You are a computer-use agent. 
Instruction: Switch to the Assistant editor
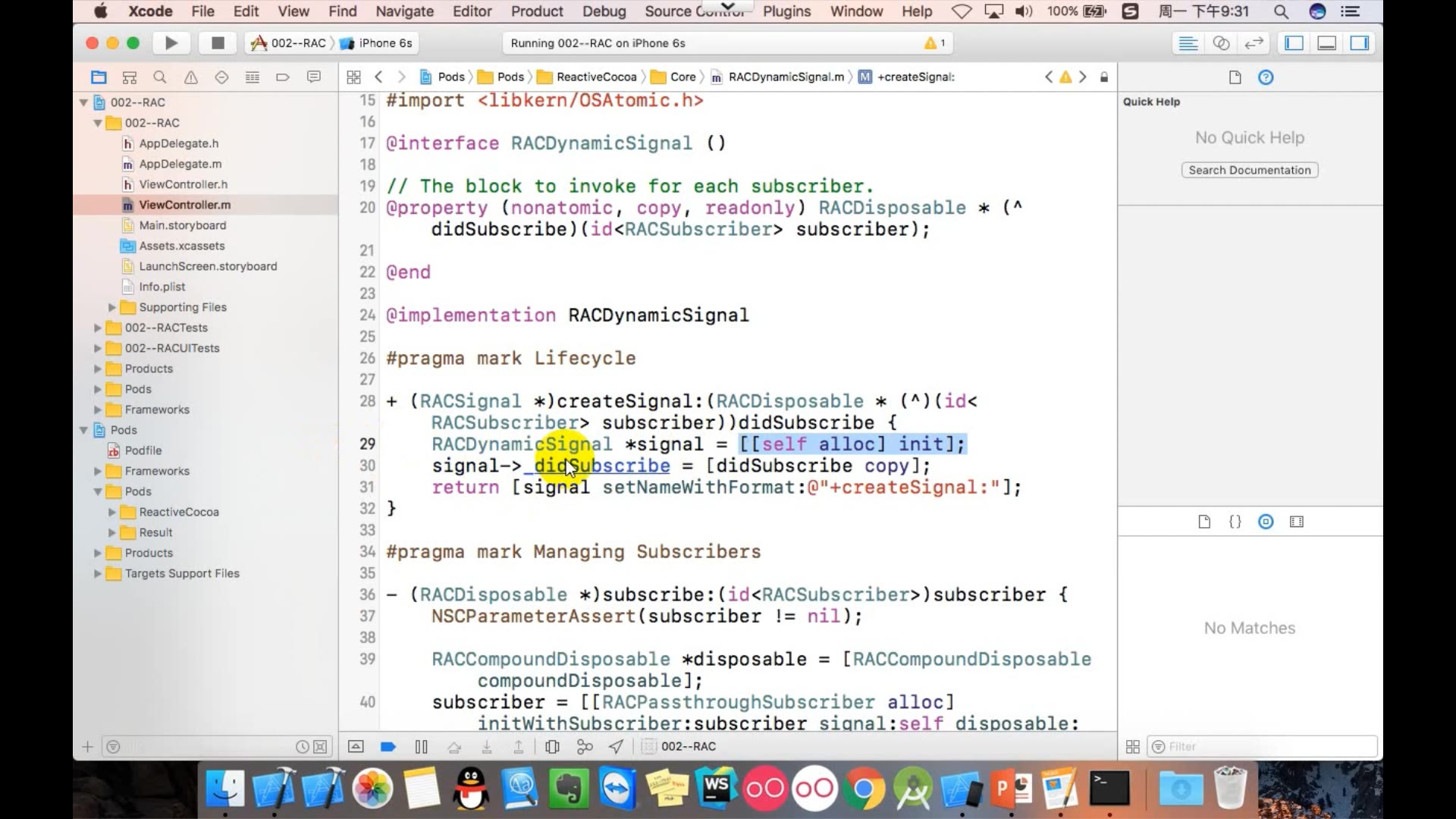pyautogui.click(x=1221, y=43)
